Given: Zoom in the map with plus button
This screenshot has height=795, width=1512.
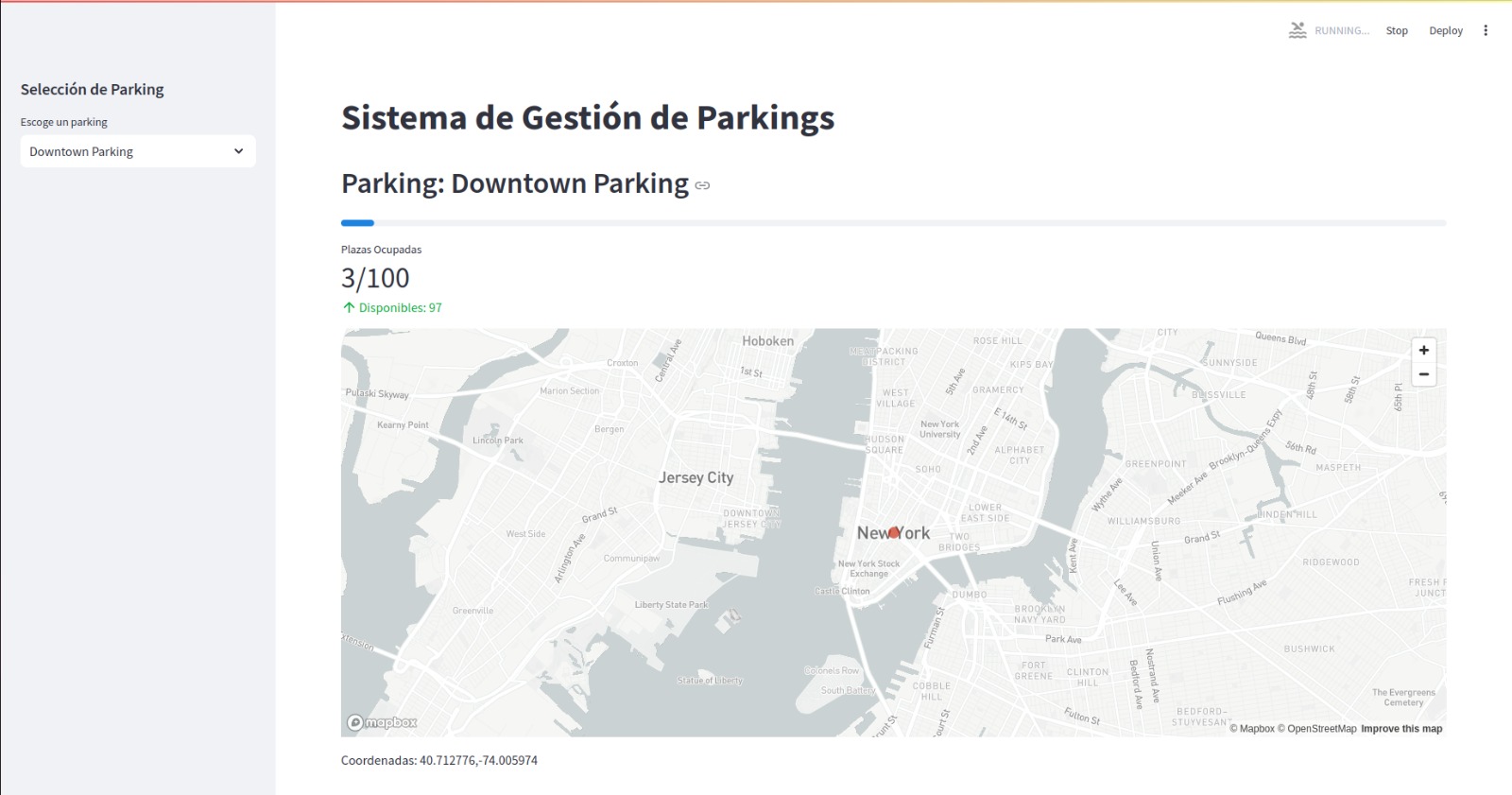Looking at the screenshot, I should click(x=1423, y=350).
